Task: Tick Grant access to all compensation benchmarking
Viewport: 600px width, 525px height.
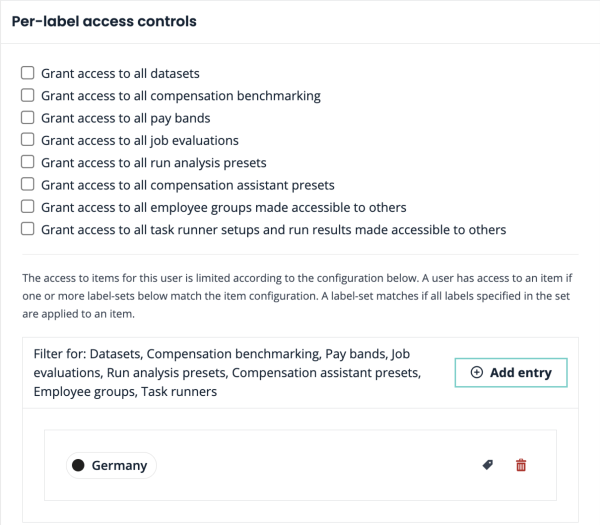Action: click(28, 96)
